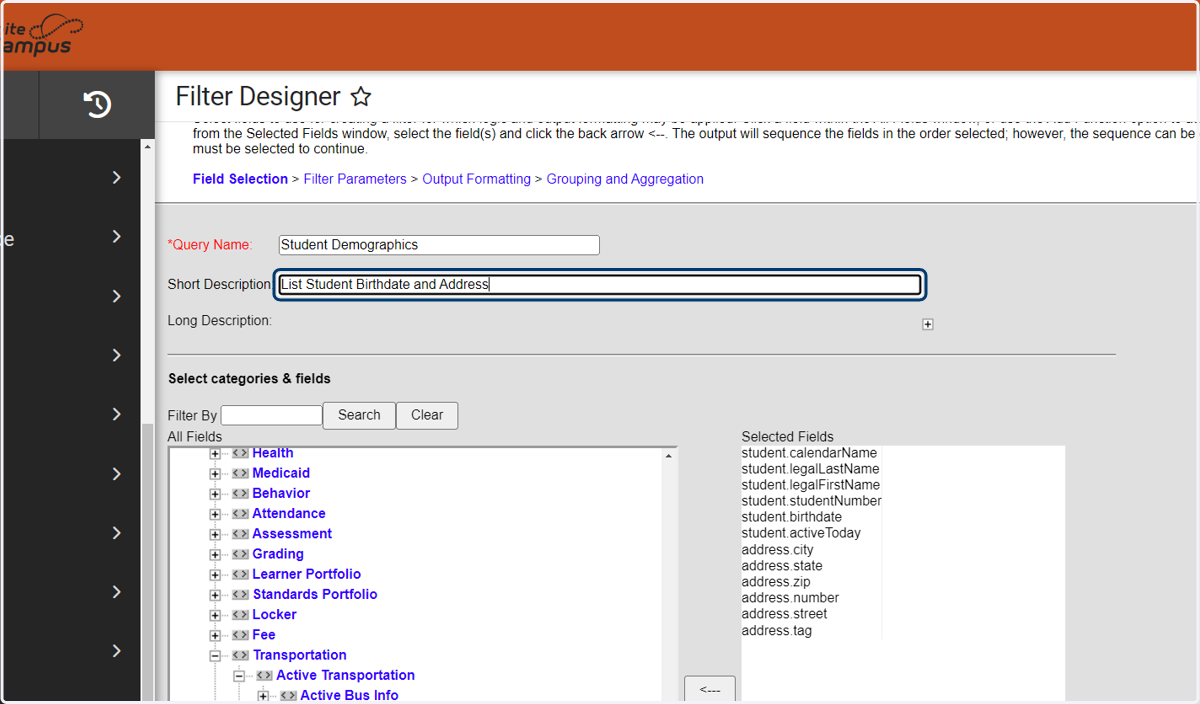Go to Output Formatting step
Image resolution: width=1200 pixels, height=704 pixels.
[476, 179]
